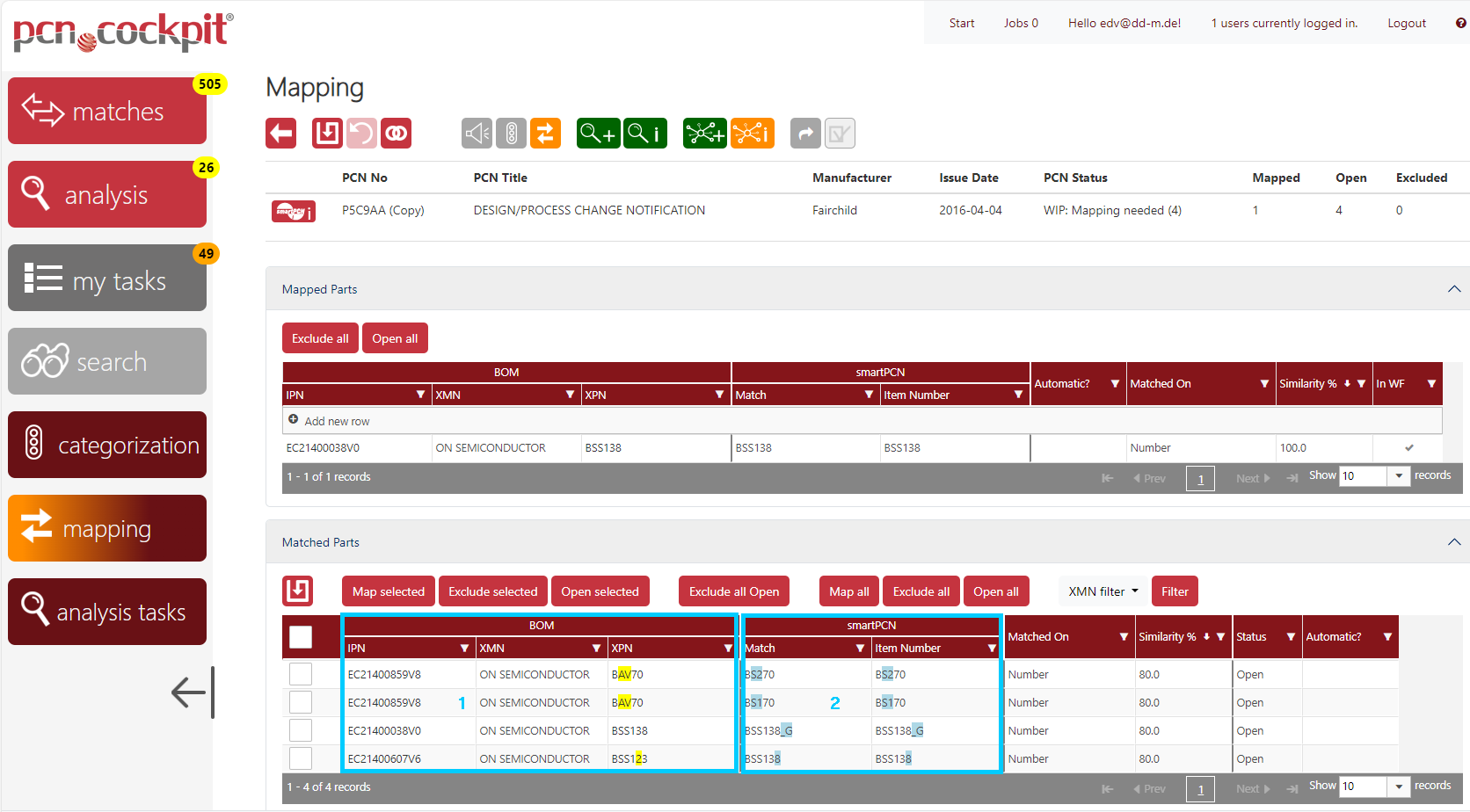
Task: Go to the my tasks section
Action: (x=107, y=279)
